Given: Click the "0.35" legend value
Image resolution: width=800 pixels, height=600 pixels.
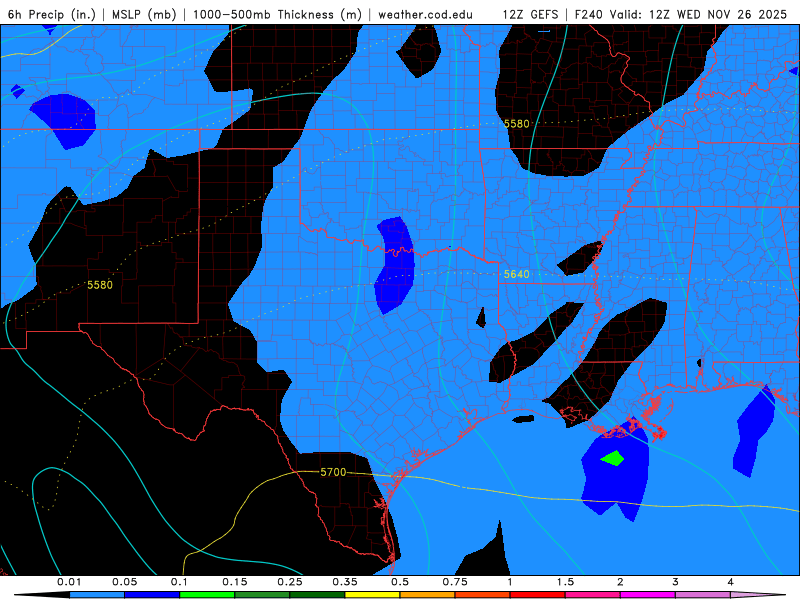Looking at the screenshot, I should tap(345, 582).
